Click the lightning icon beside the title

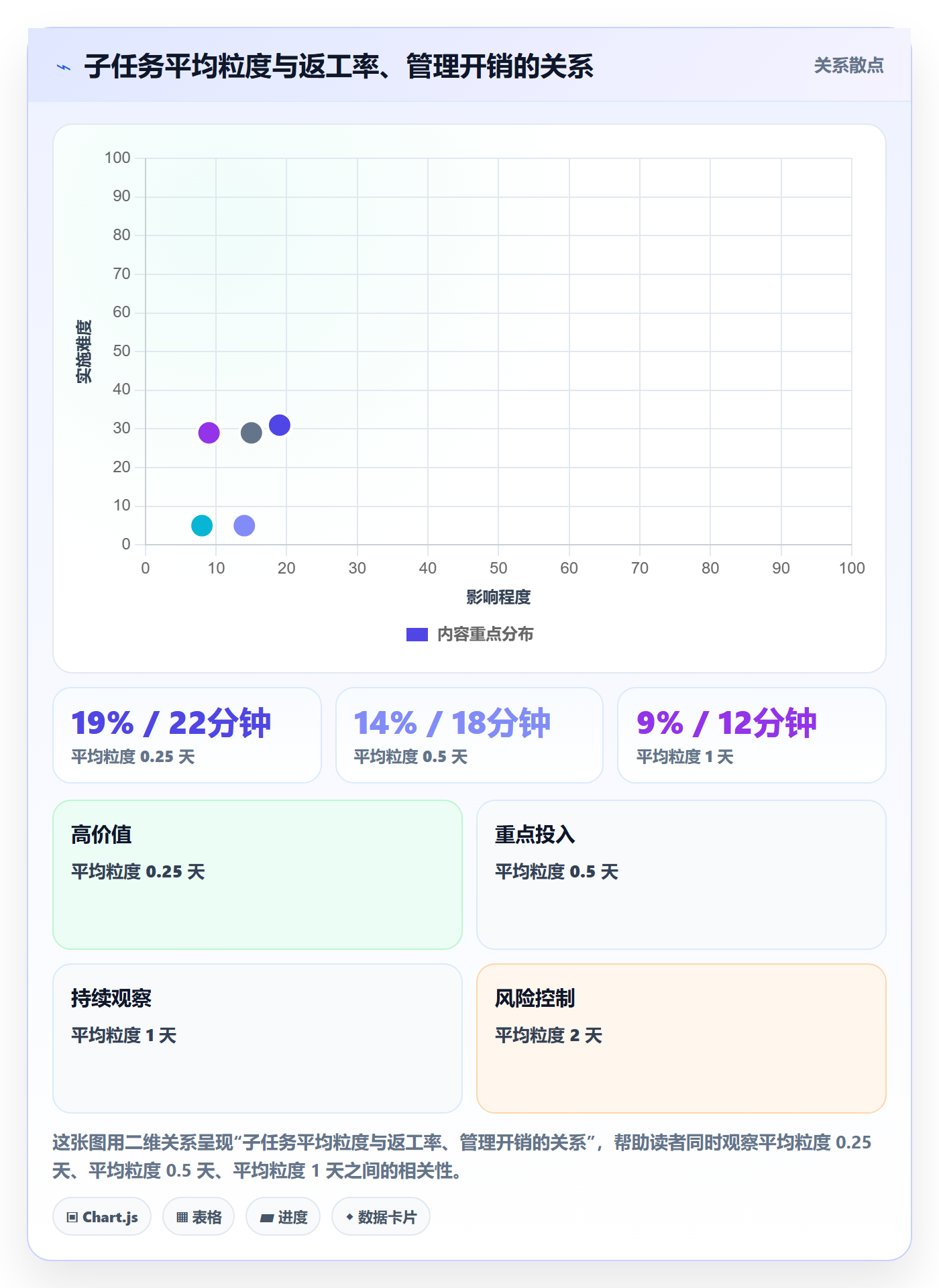[64, 67]
